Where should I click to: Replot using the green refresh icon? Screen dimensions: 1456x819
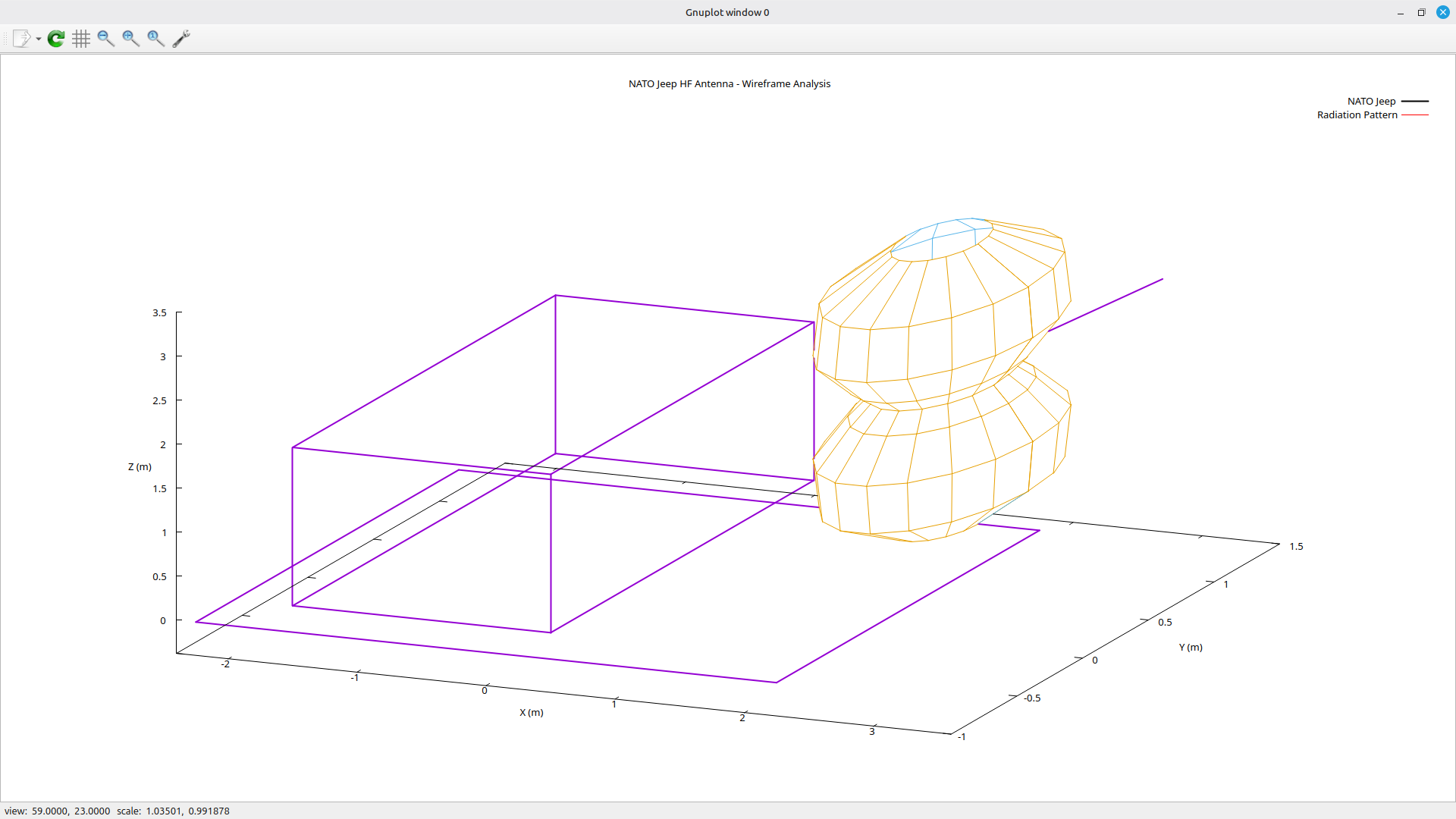56,39
